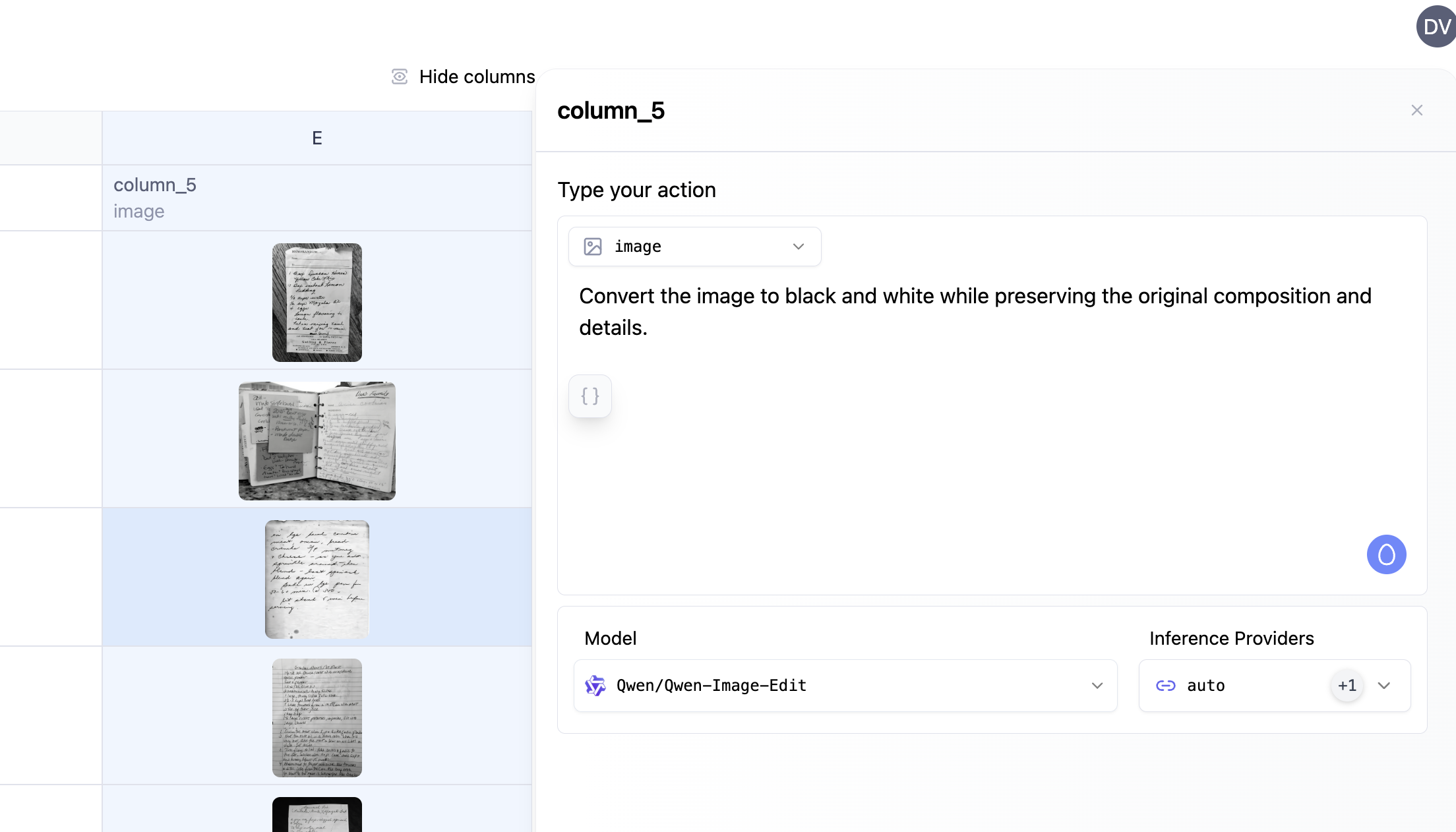The image size is (1456, 832).
Task: Open the lined paper recipe thumbnail
Action: click(x=317, y=718)
